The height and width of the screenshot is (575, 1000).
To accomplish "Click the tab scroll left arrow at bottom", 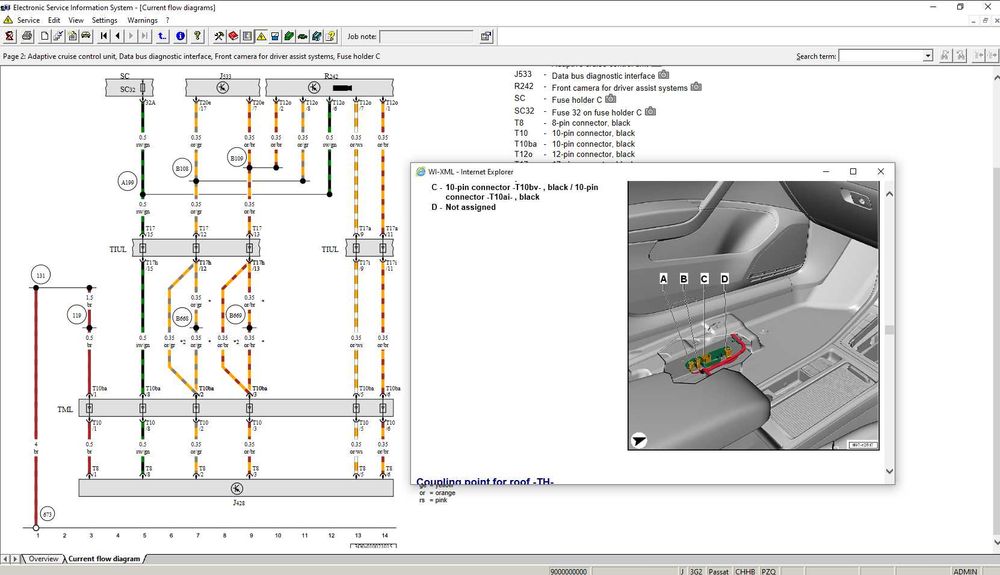I will click(x=5, y=559).
